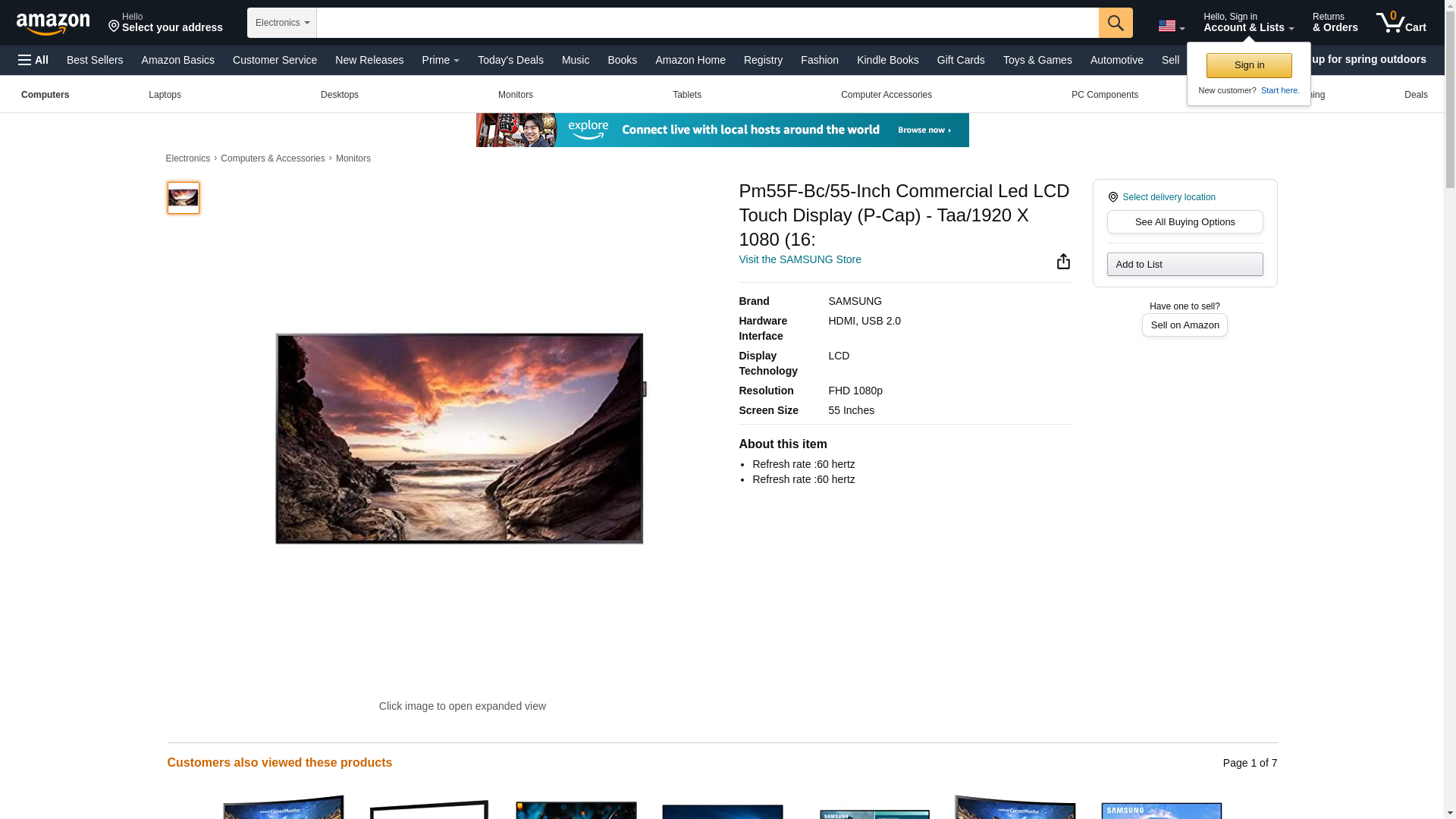Open the cart icon
The image size is (1456, 819).
coord(1401,23)
